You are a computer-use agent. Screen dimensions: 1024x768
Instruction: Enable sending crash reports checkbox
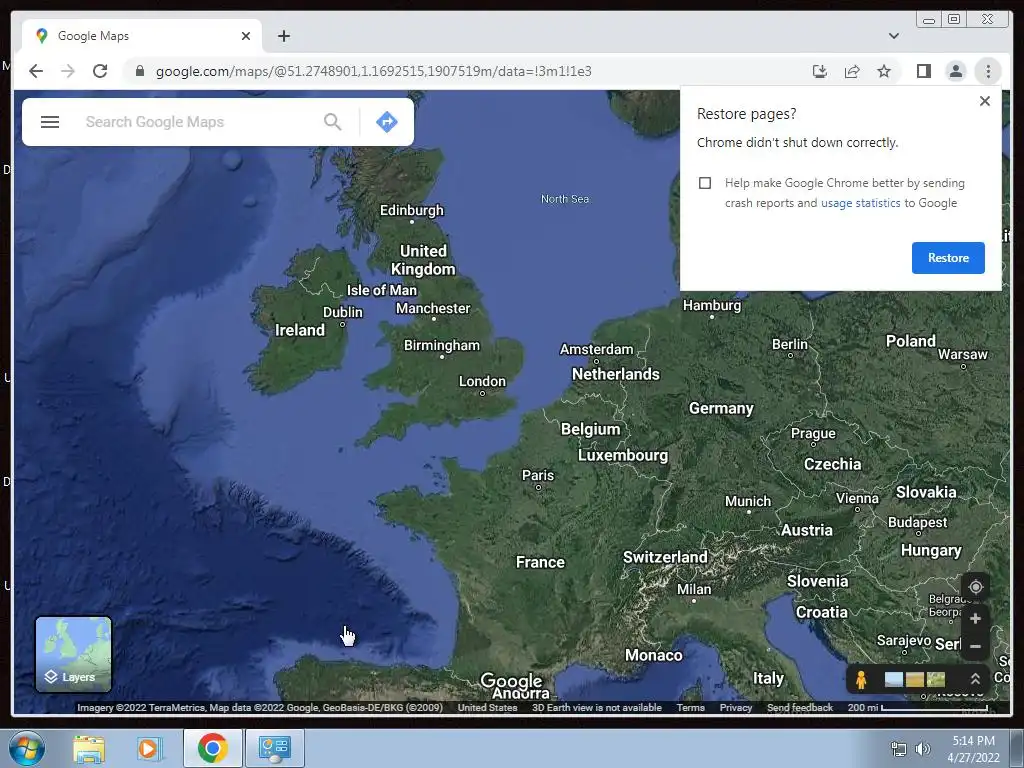point(705,183)
